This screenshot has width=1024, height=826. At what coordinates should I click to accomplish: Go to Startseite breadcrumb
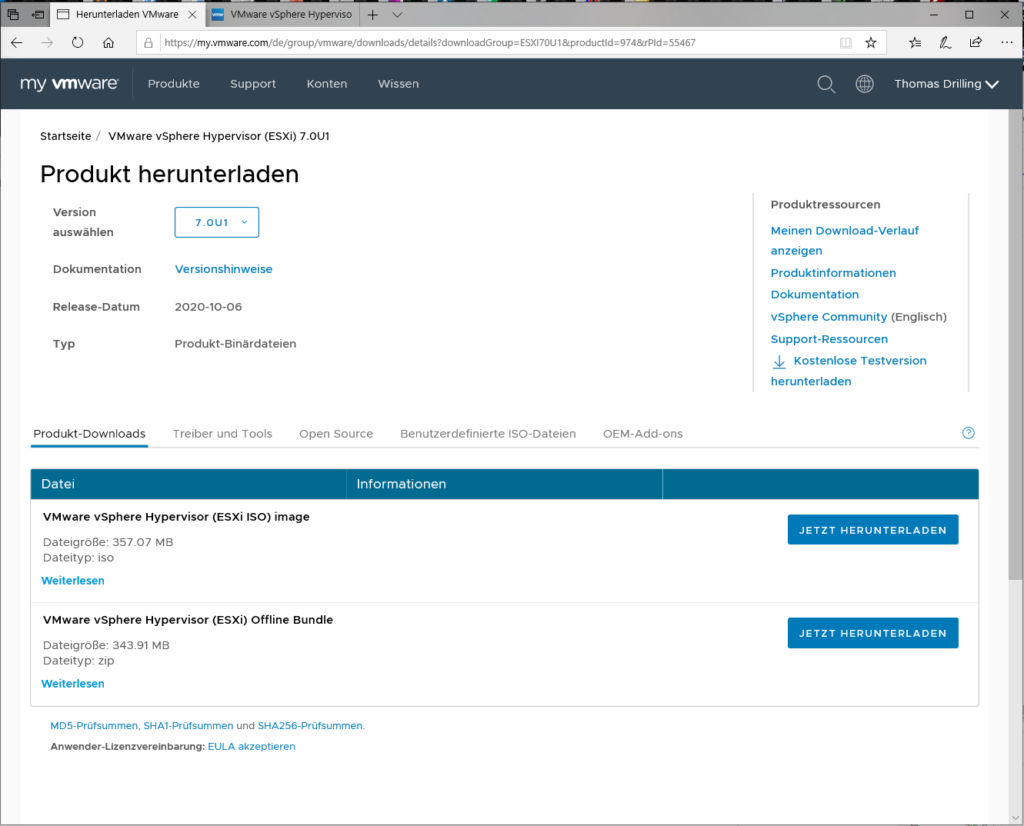click(65, 136)
